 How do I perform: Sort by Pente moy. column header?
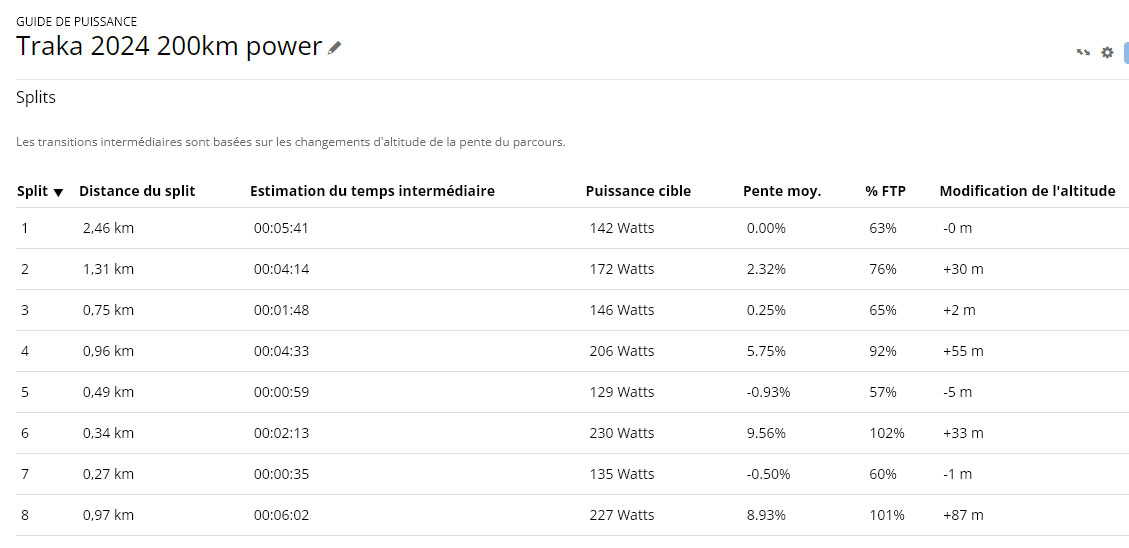782,192
